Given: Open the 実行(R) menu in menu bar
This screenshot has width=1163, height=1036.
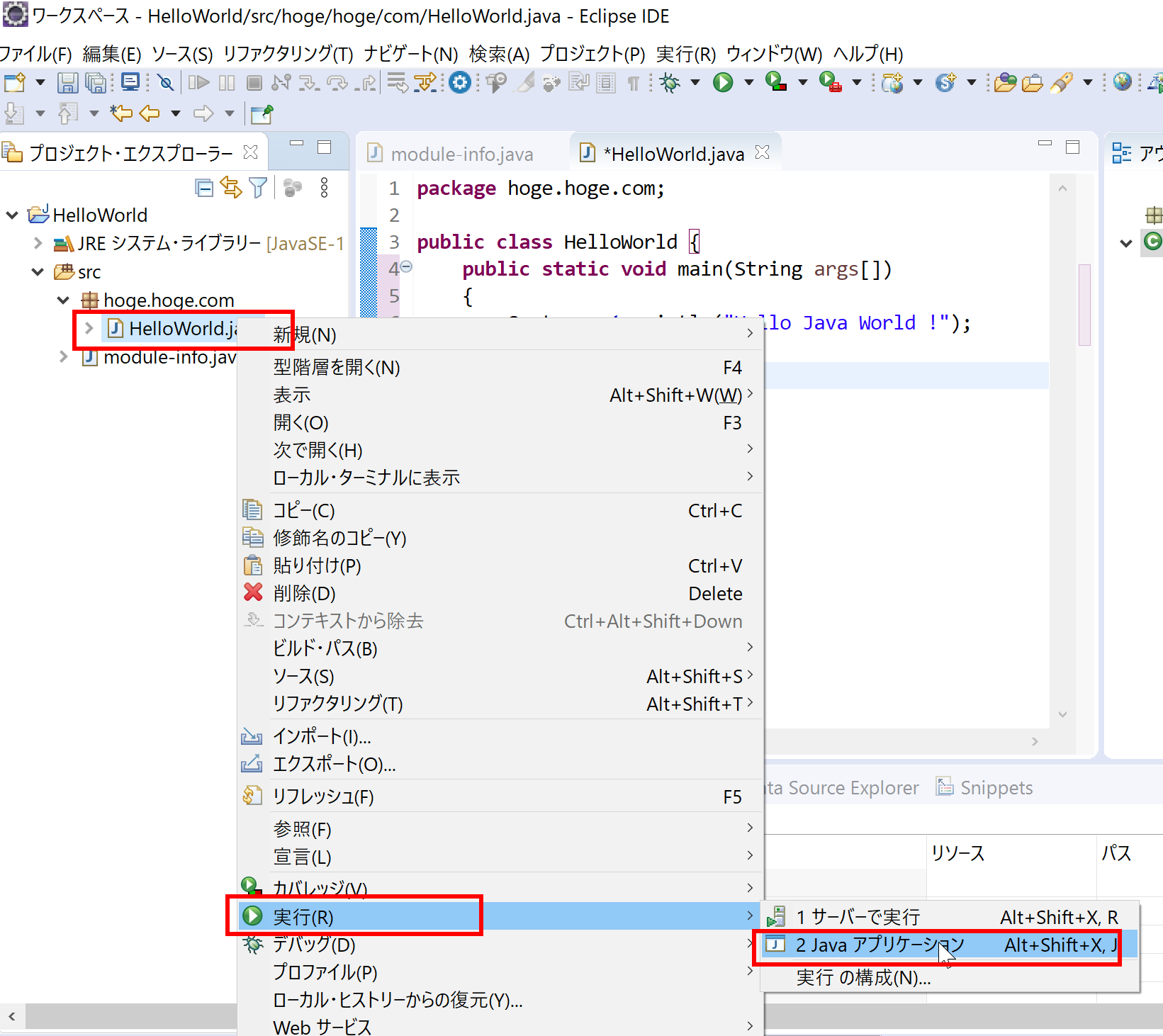Looking at the screenshot, I should (686, 54).
